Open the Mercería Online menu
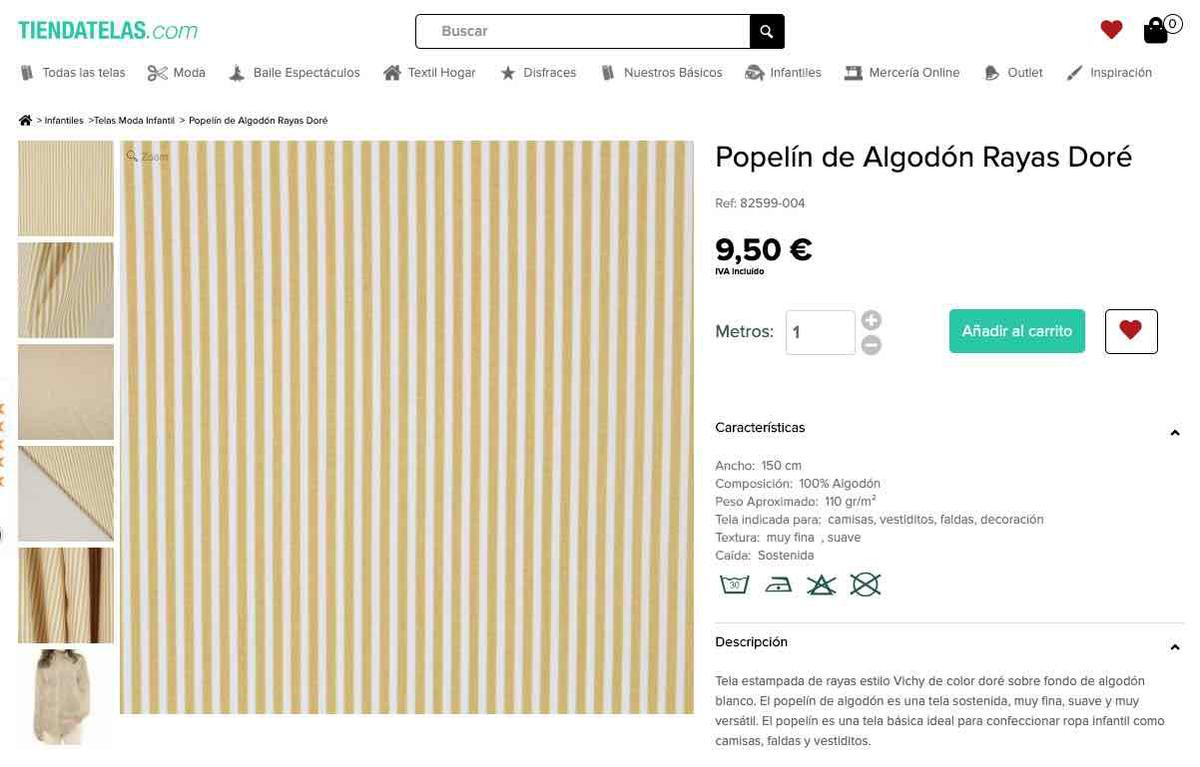 pos(902,73)
